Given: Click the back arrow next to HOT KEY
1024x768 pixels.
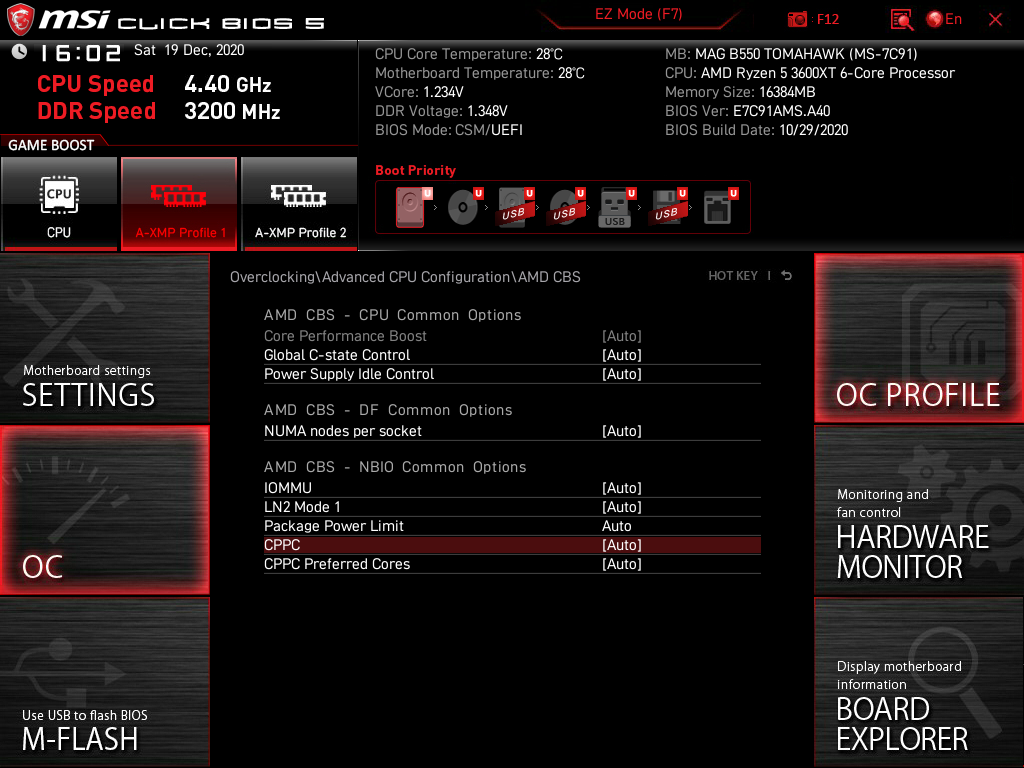Looking at the screenshot, I should (x=786, y=276).
